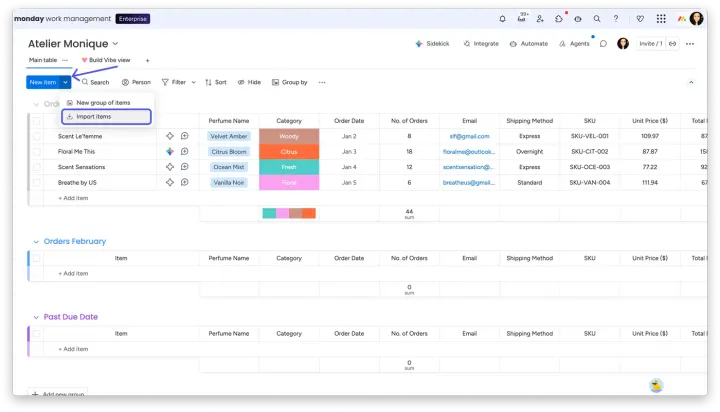The height and width of the screenshot is (412, 720).
Task: Open the user profile avatar in top bar
Action: pos(697,18)
